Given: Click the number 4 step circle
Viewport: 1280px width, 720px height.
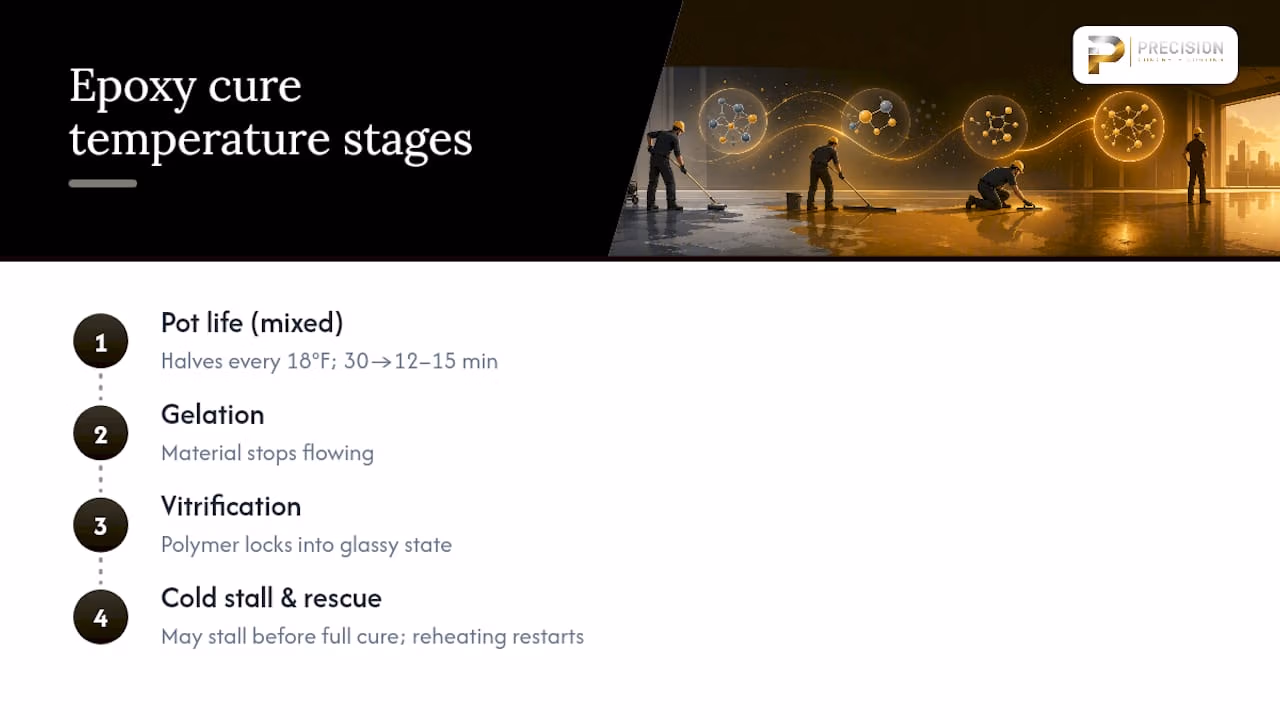Looking at the screenshot, I should click(101, 618).
